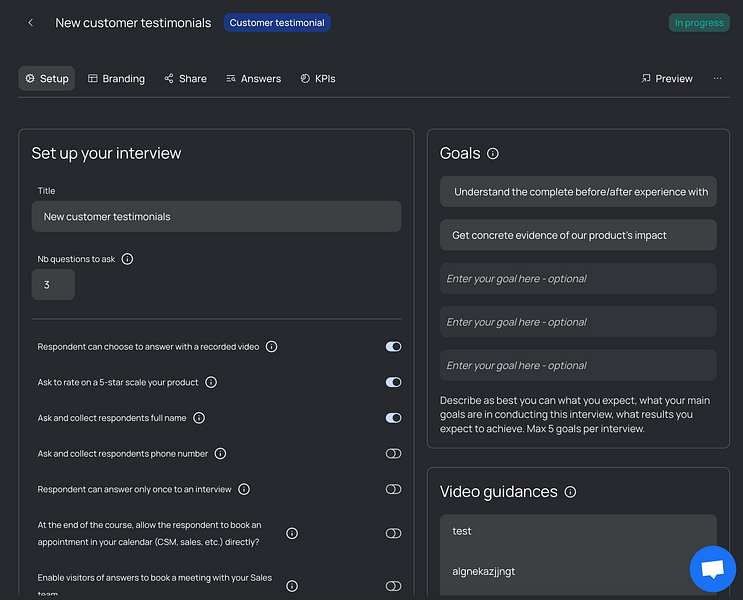Switch to the Branding tab
Screen dimensions: 743x600
click(x=116, y=79)
